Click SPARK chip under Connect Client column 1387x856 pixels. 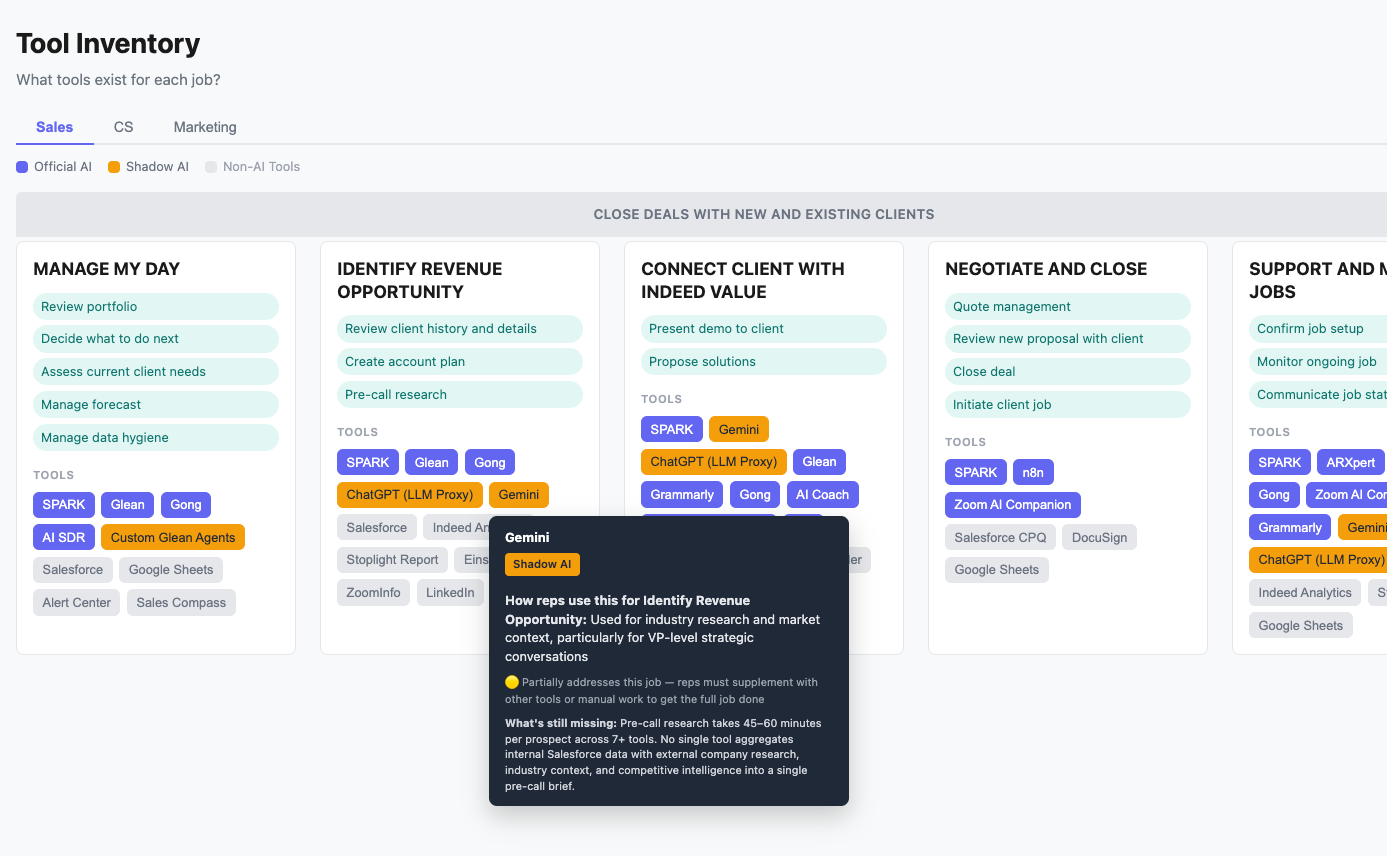[x=672, y=429]
